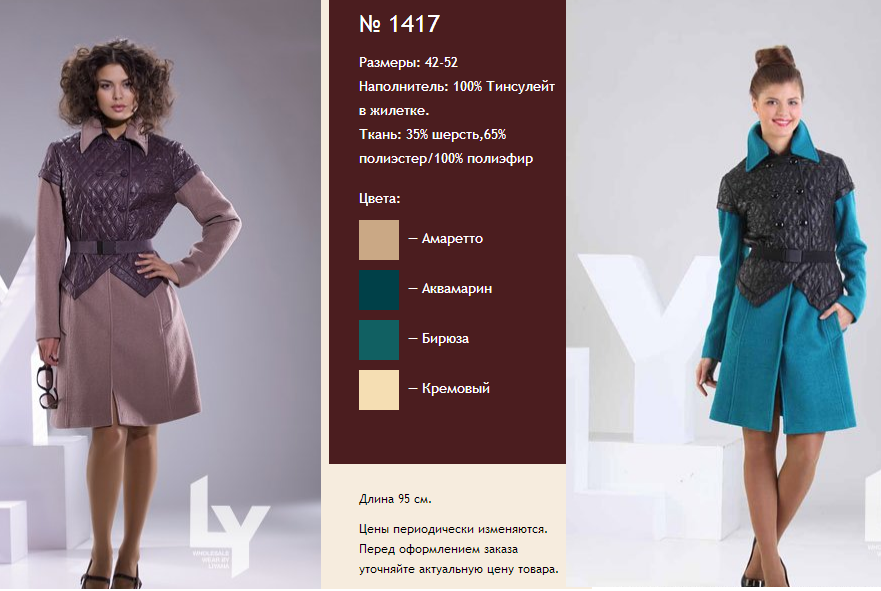Click the Аквамарин color label
Viewport: 881px width, 591px height.
coord(456,289)
